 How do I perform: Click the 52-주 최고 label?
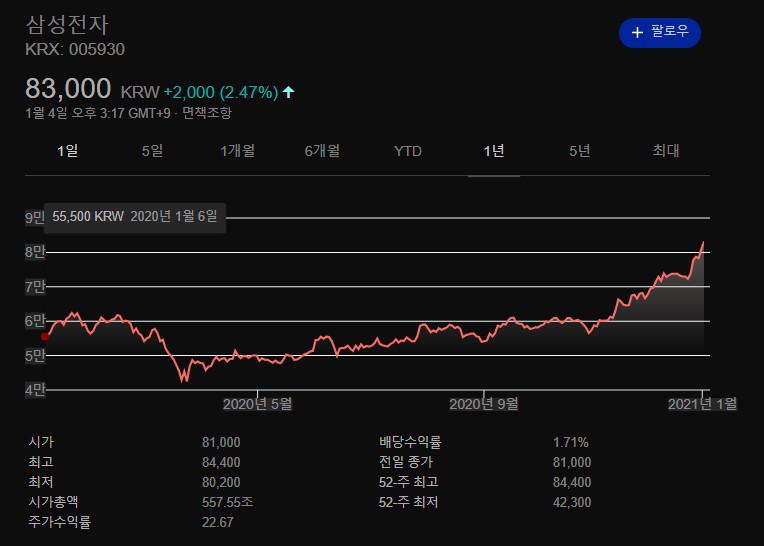pos(408,482)
